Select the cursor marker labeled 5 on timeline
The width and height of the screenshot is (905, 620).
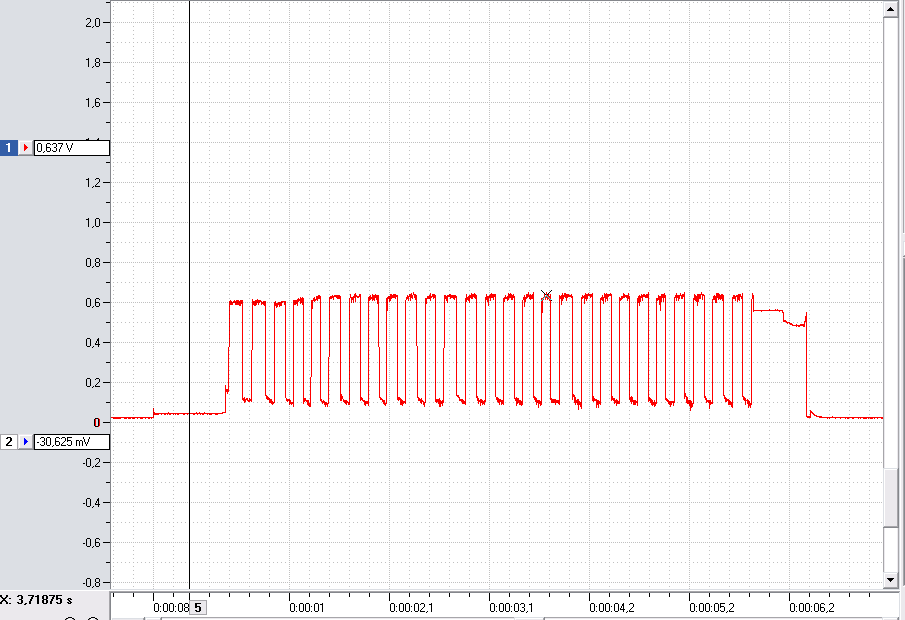[197, 607]
